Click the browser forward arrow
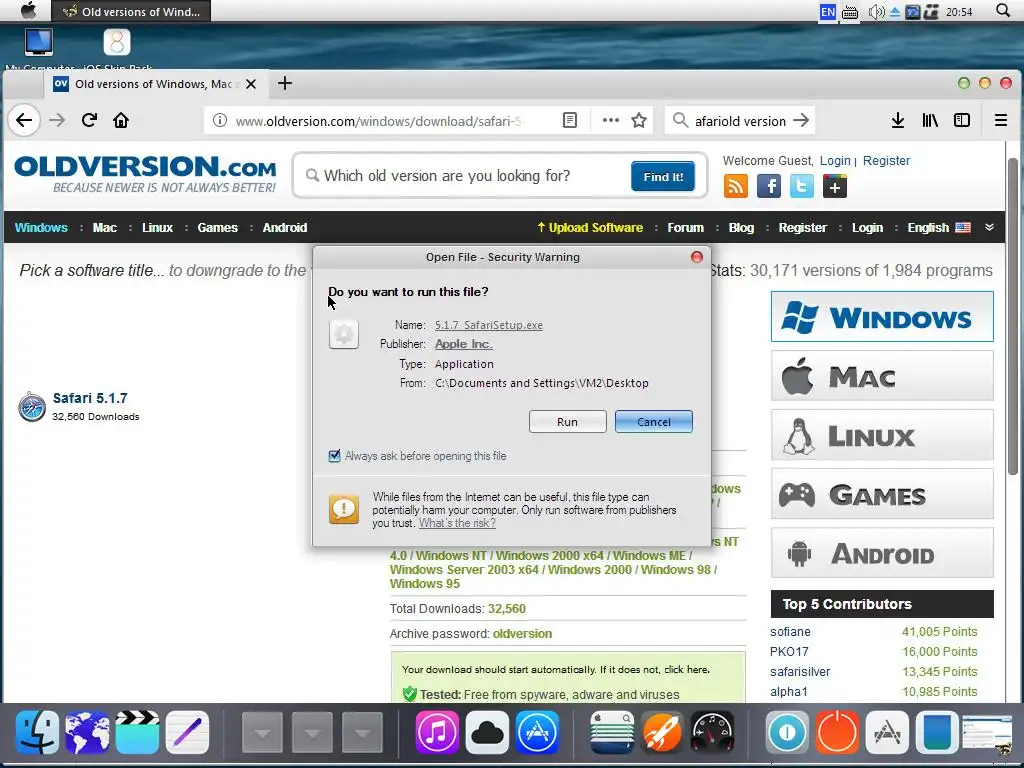Viewport: 1024px width, 768px height. coord(57,120)
